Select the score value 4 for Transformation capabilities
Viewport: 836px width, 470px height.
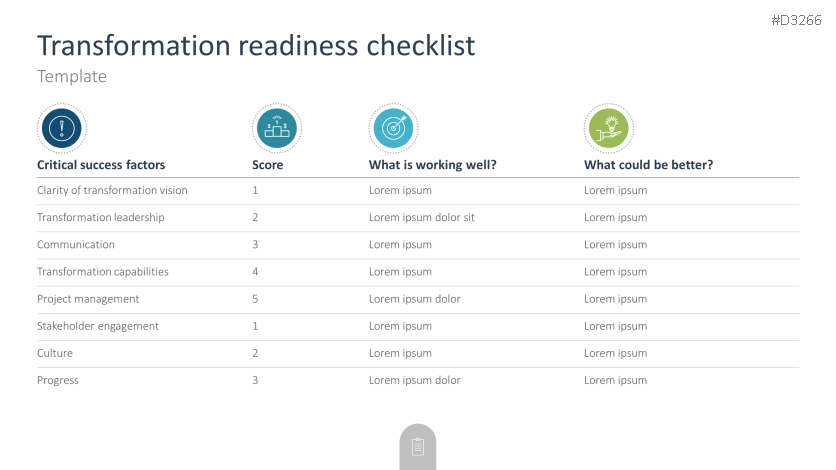255,272
